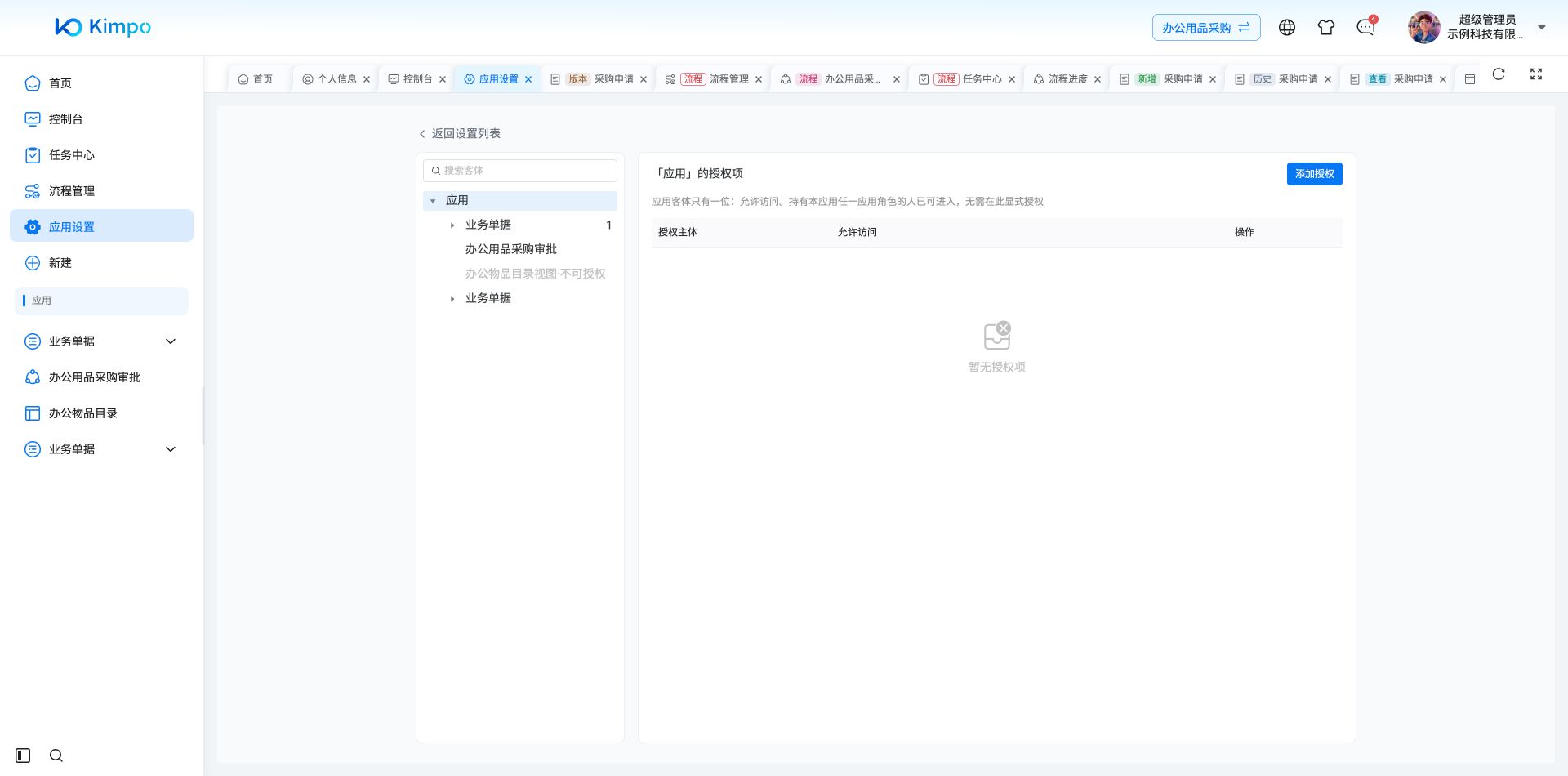Open the theme shirt icon
This screenshot has width=1568, height=776.
click(1326, 27)
